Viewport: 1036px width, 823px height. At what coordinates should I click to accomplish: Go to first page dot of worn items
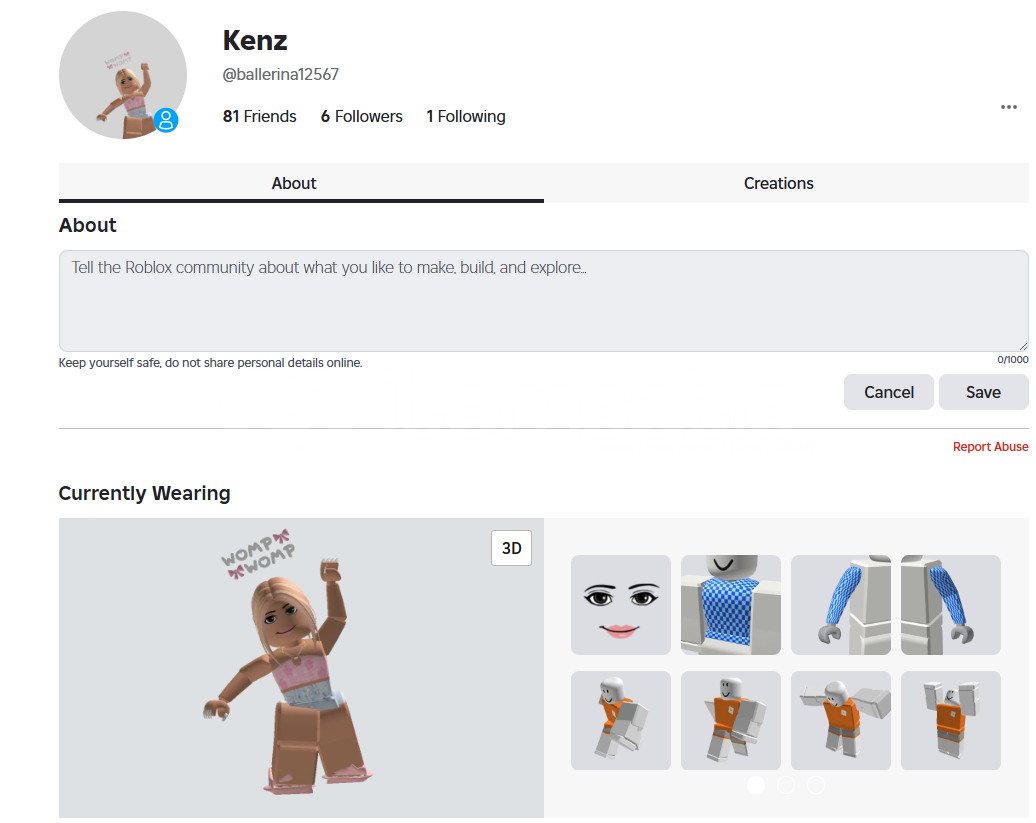coord(756,785)
